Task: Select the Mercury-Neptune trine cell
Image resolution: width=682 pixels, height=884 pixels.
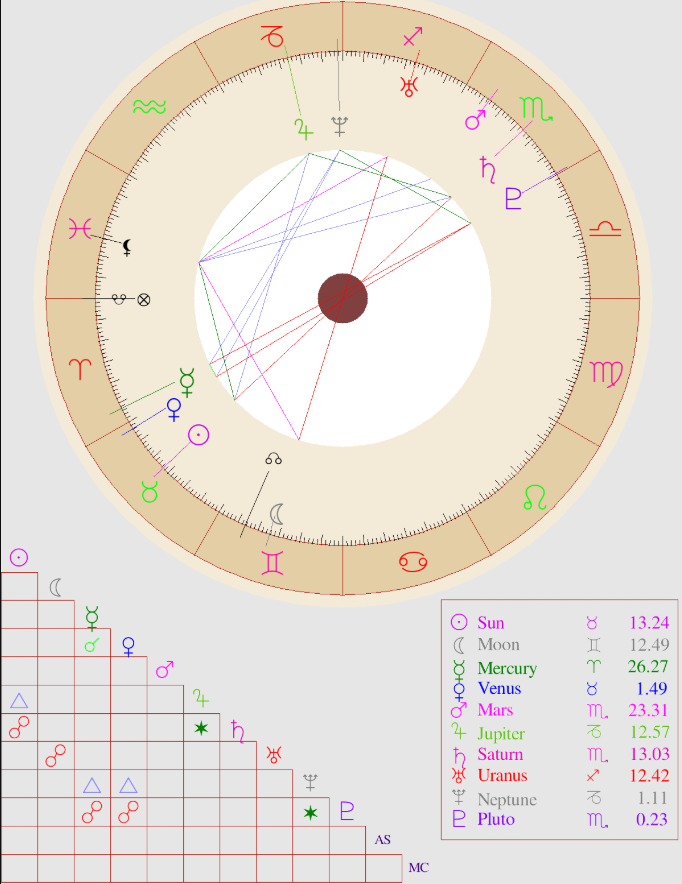Action: point(92,784)
